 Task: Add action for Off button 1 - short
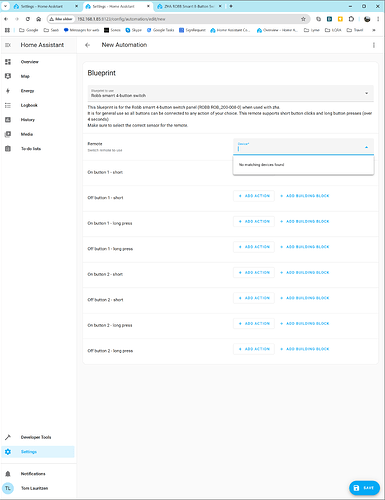pyautogui.click(x=254, y=196)
